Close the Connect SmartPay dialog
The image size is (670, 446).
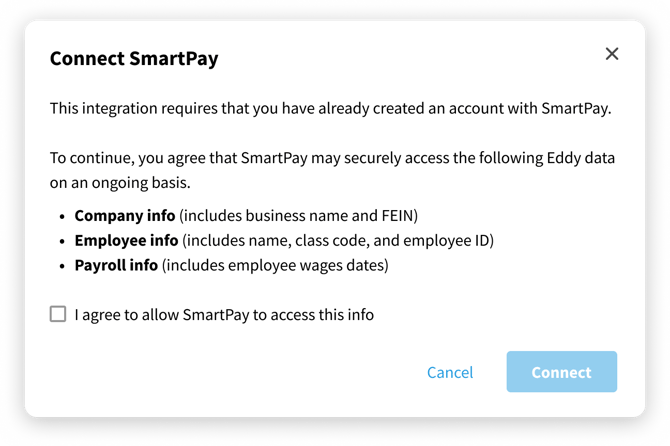tap(612, 54)
